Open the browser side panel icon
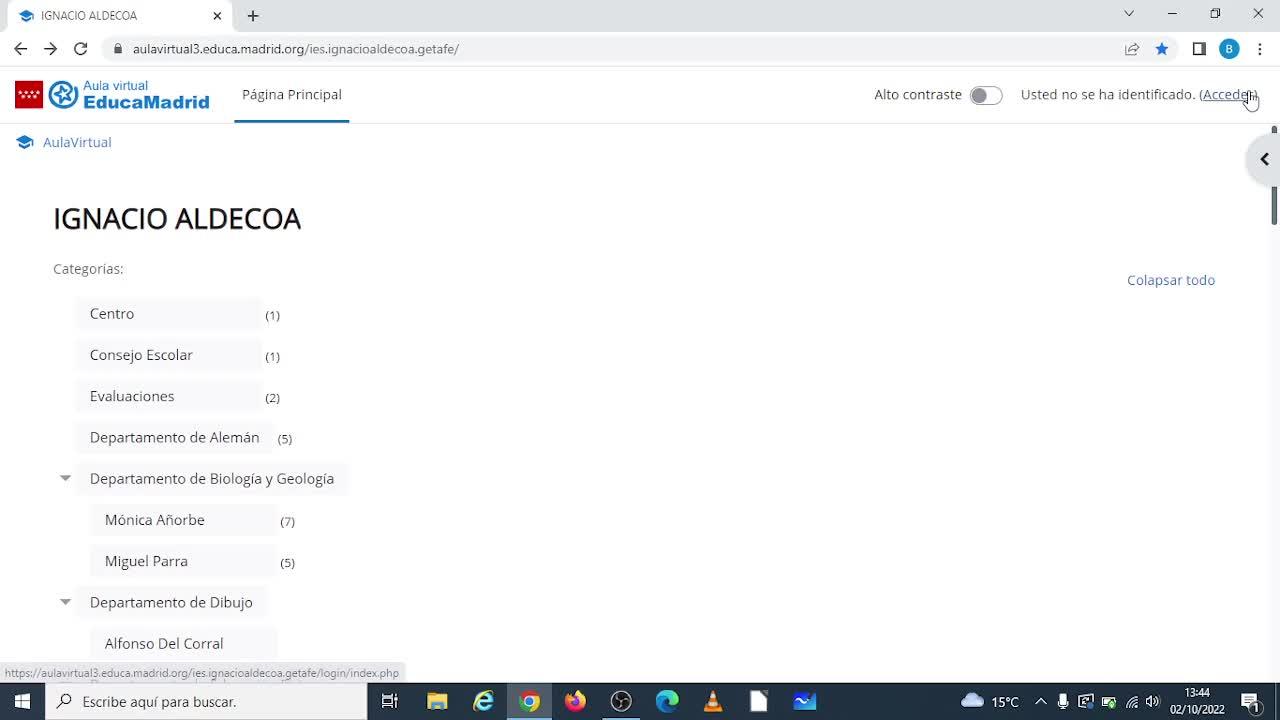This screenshot has width=1280, height=720. coord(1199,48)
